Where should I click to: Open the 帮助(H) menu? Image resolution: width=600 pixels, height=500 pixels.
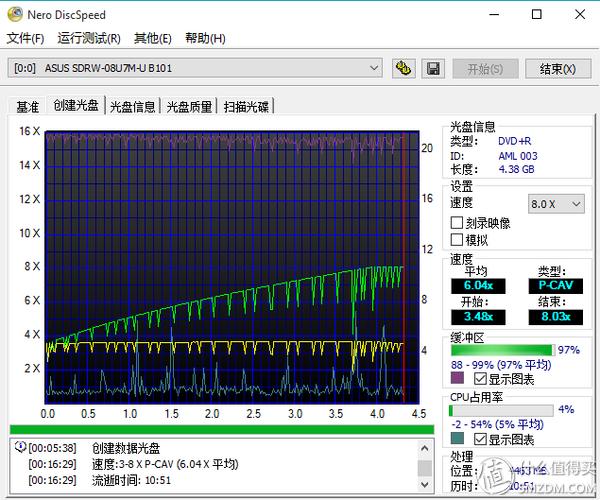[205, 39]
